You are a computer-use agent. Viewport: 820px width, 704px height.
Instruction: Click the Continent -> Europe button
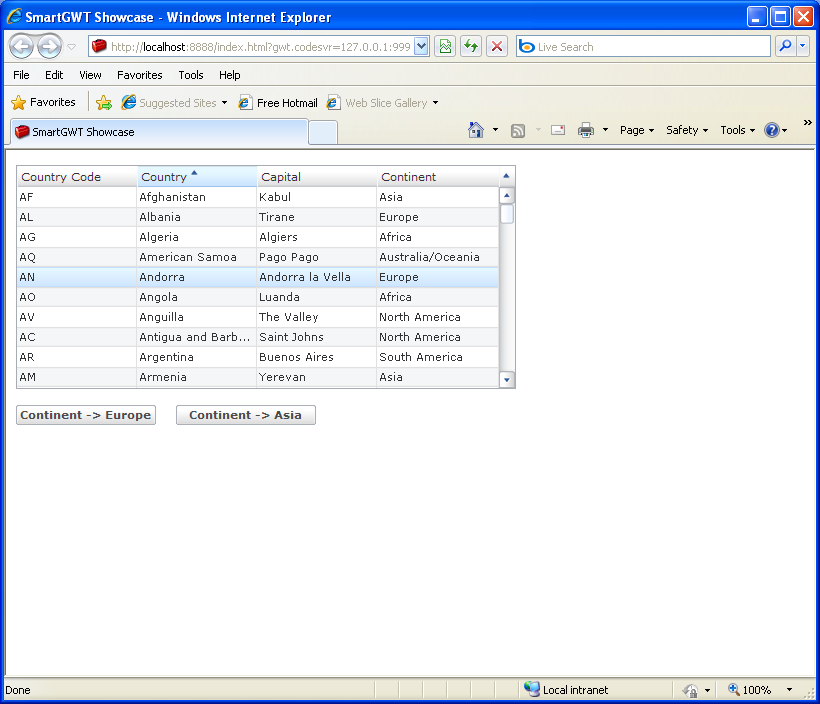click(x=86, y=415)
